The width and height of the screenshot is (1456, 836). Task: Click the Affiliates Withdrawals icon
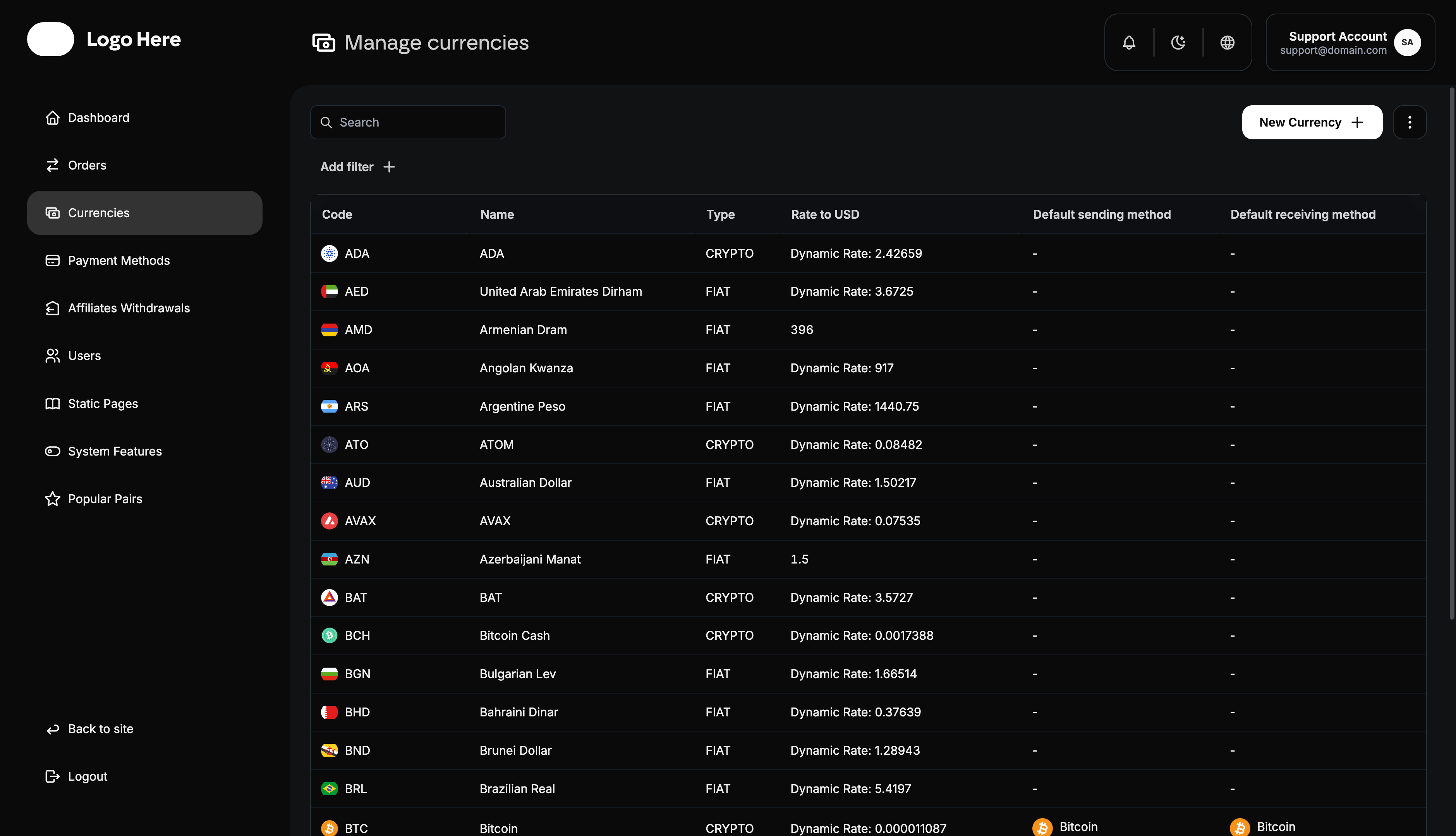click(x=52, y=308)
